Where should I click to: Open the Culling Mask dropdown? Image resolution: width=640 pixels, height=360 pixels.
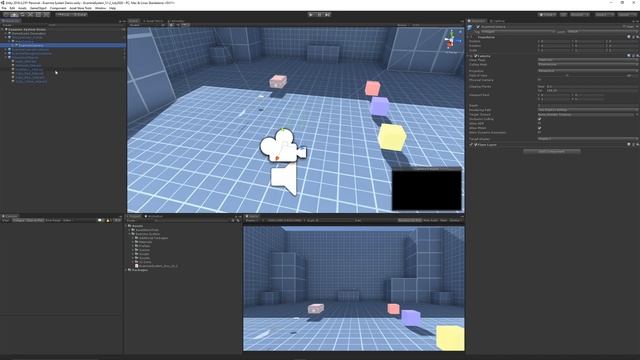588,64
